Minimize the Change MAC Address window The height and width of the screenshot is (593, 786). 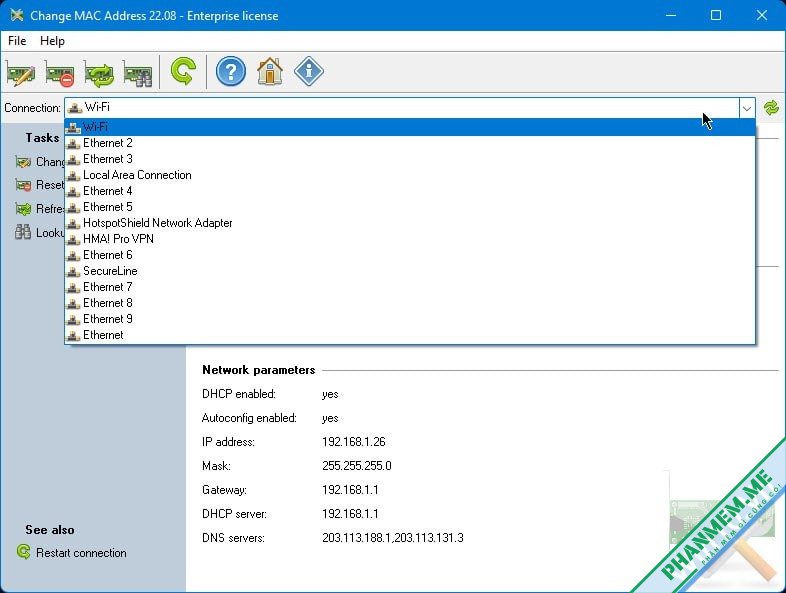671,16
